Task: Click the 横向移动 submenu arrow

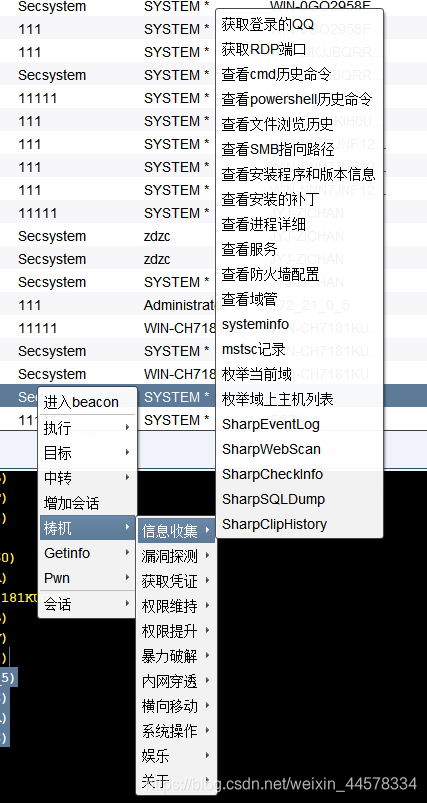Action: click(207, 705)
